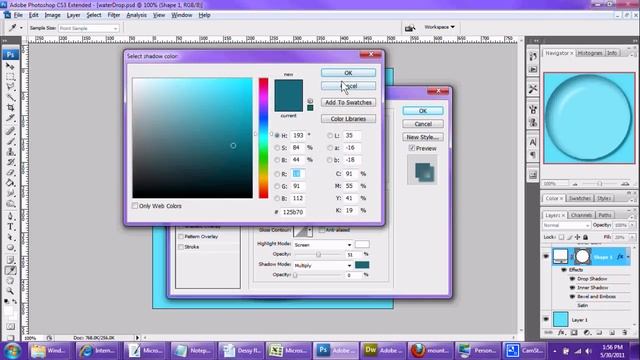
Task: Toggle Preview checkbox in Layer Style dialog
Action: pos(412,148)
